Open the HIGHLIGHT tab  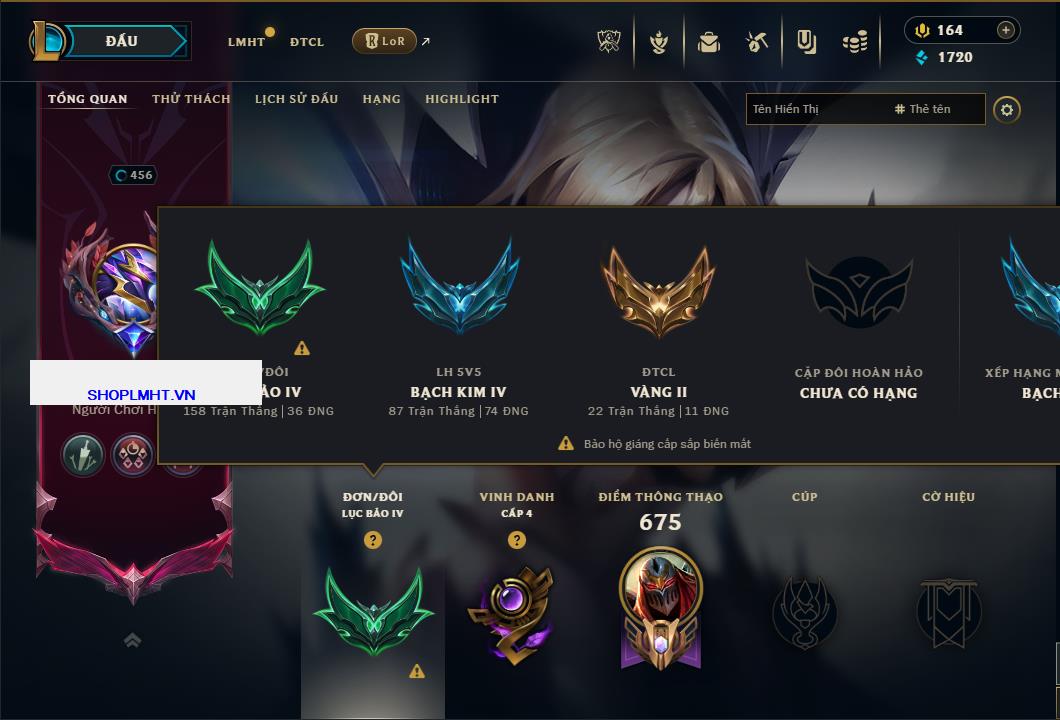462,99
